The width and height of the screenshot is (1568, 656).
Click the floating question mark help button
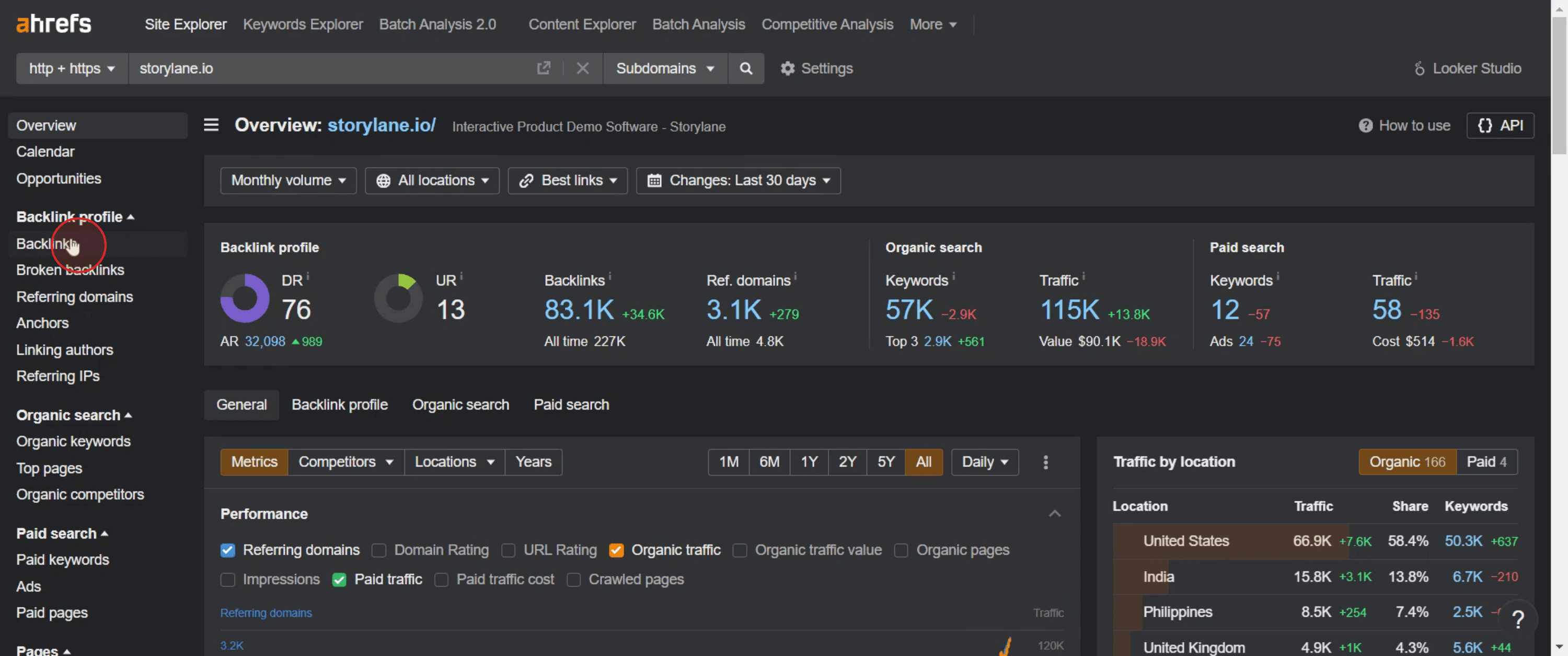[x=1517, y=619]
